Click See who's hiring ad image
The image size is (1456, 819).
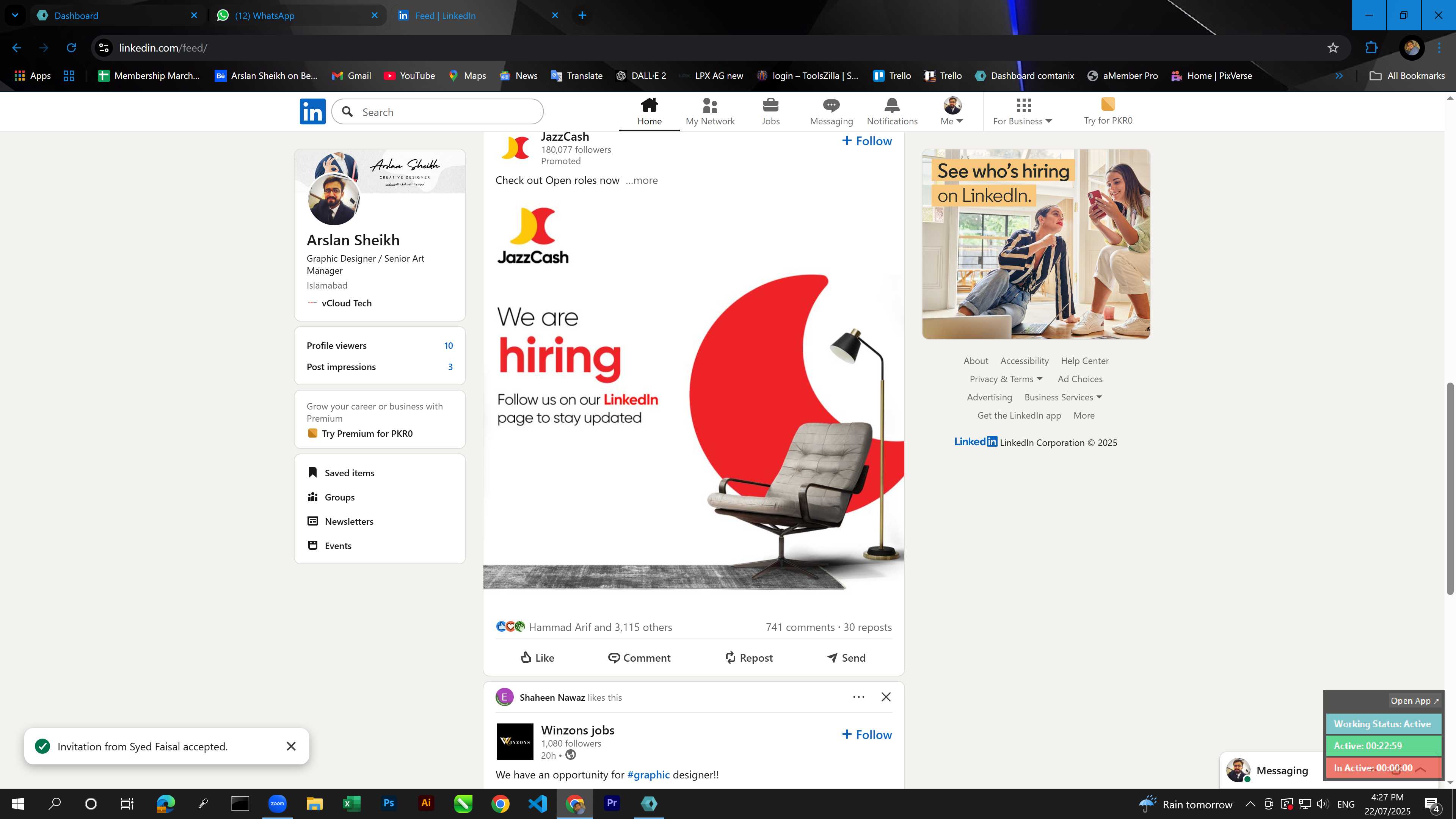[1036, 243]
